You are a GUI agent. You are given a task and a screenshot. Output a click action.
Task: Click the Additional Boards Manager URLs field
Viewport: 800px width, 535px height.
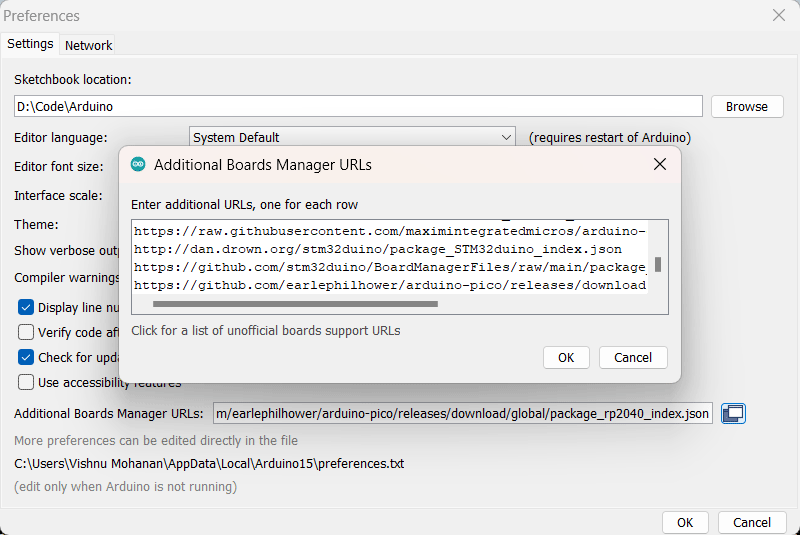coord(463,413)
